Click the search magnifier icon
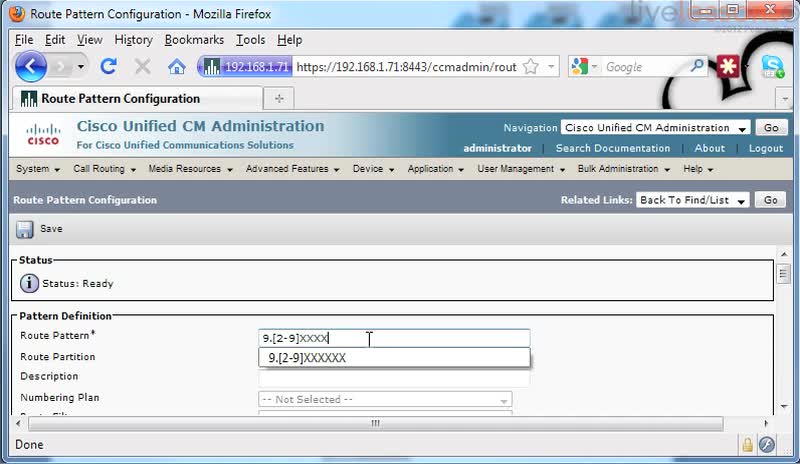 point(696,66)
